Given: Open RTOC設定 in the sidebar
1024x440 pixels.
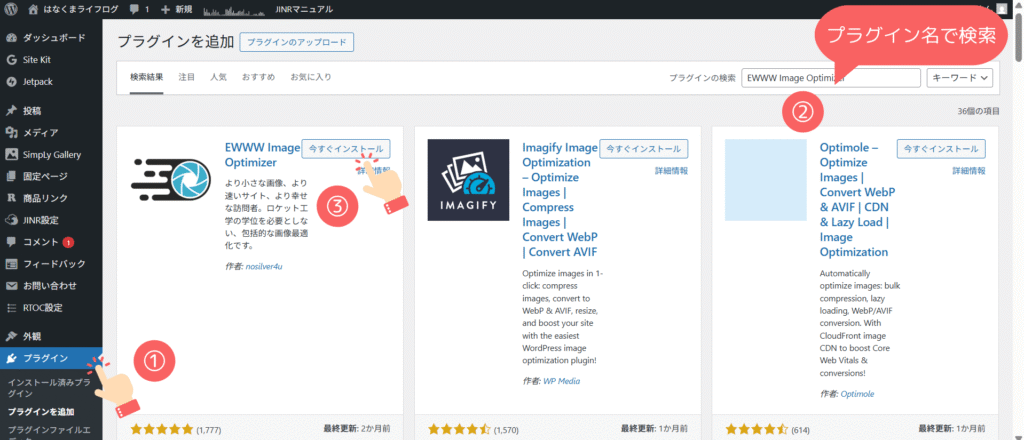Looking at the screenshot, I should click(42, 307).
